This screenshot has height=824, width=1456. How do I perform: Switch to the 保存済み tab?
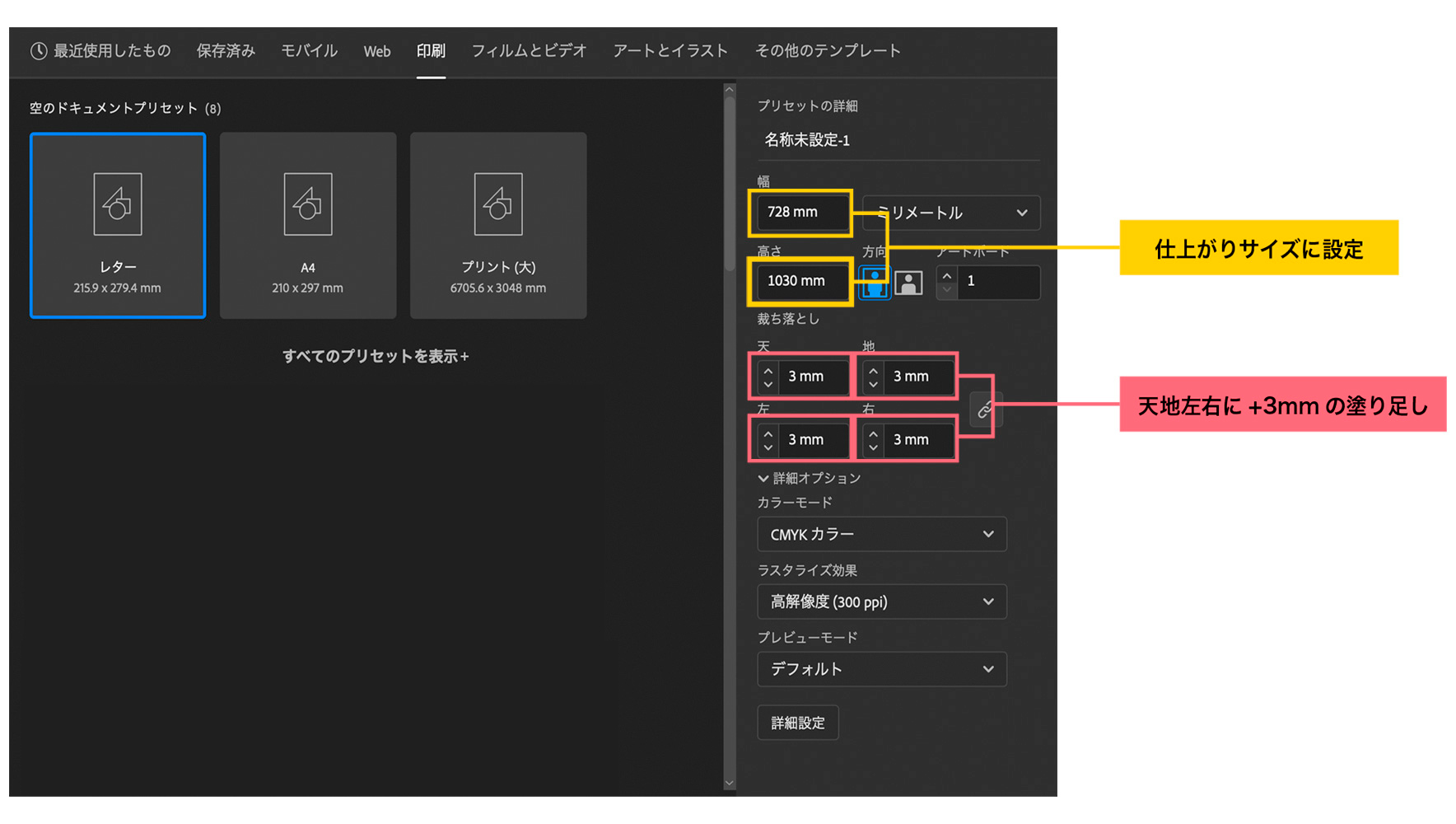(226, 51)
